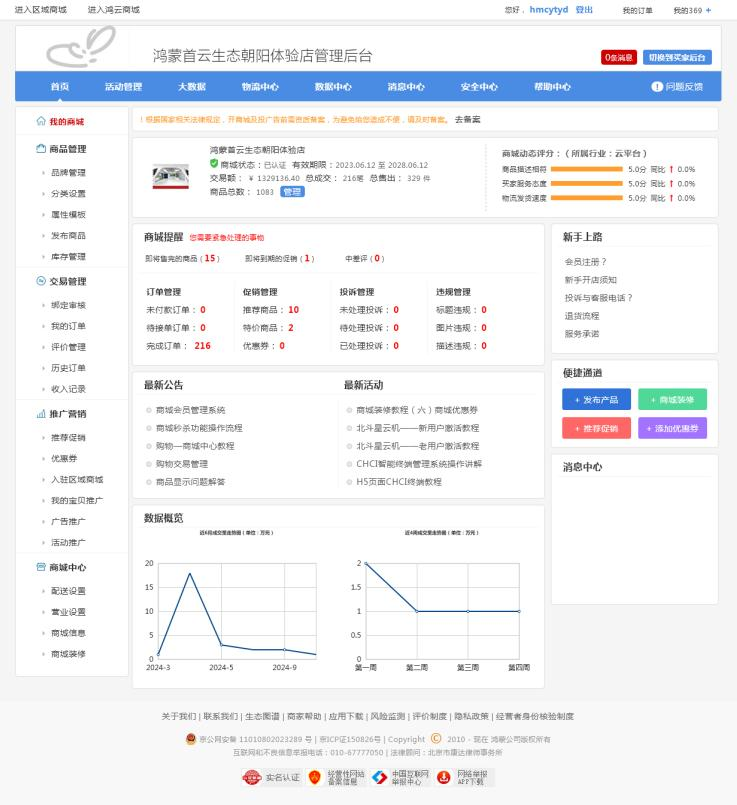
Task: Click the 中国互联网举报中心 badge
Action: pos(401,777)
